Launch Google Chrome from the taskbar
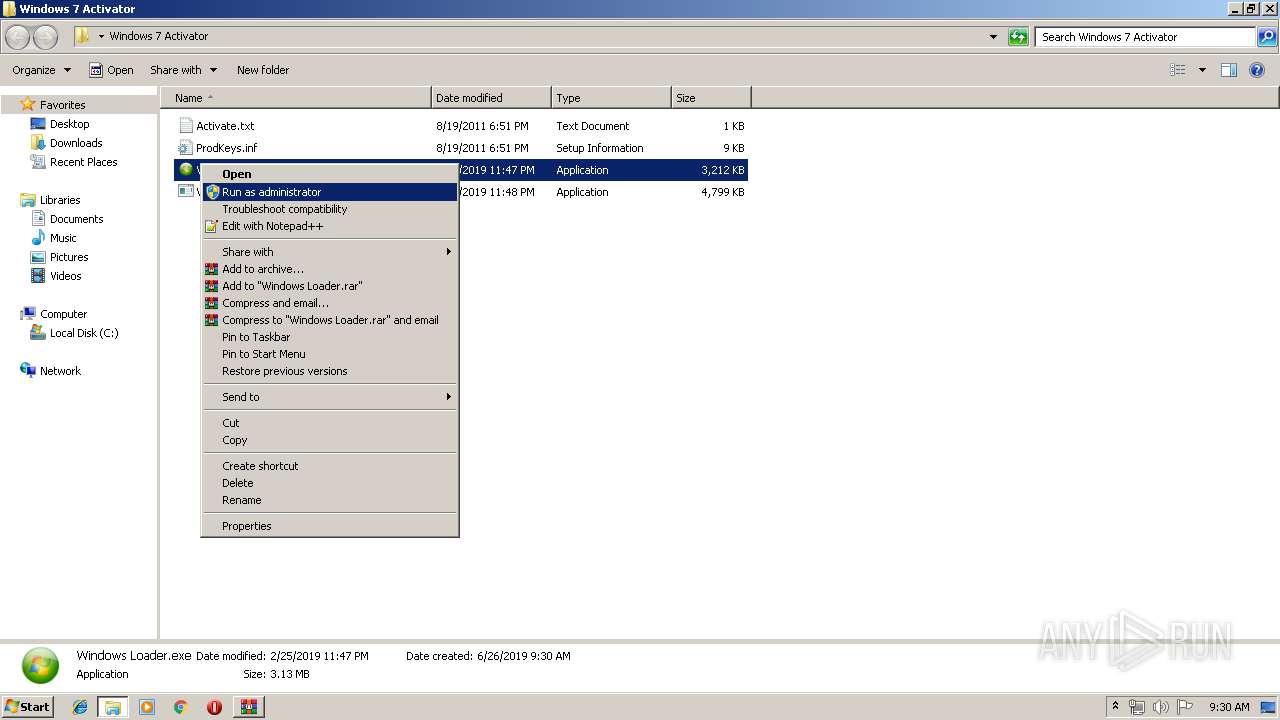 coord(180,707)
